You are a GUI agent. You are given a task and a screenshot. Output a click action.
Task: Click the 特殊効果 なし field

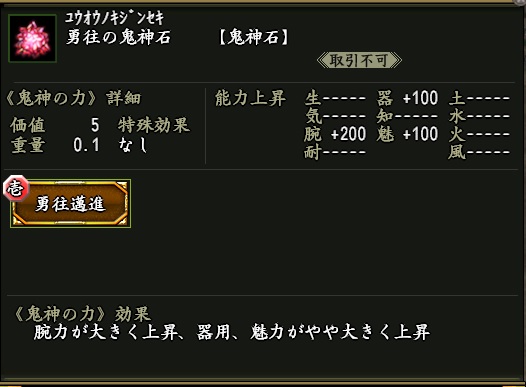click(154, 135)
